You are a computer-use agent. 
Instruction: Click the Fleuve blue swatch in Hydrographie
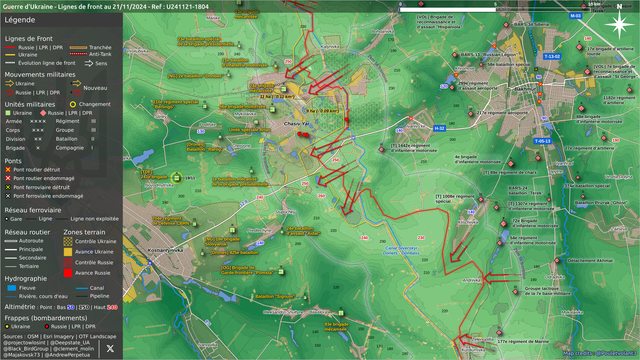coord(12,288)
